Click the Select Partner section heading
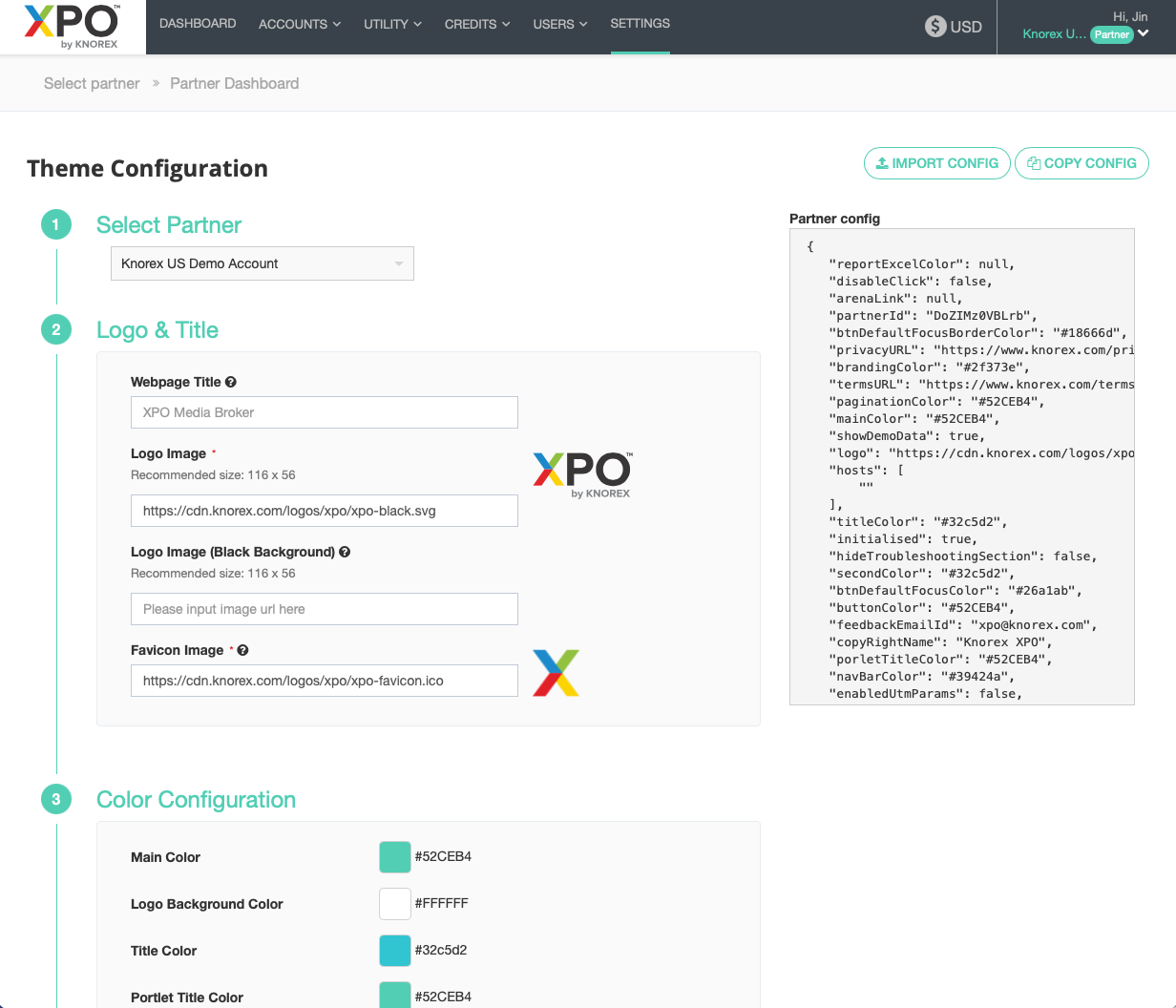 pos(169,225)
